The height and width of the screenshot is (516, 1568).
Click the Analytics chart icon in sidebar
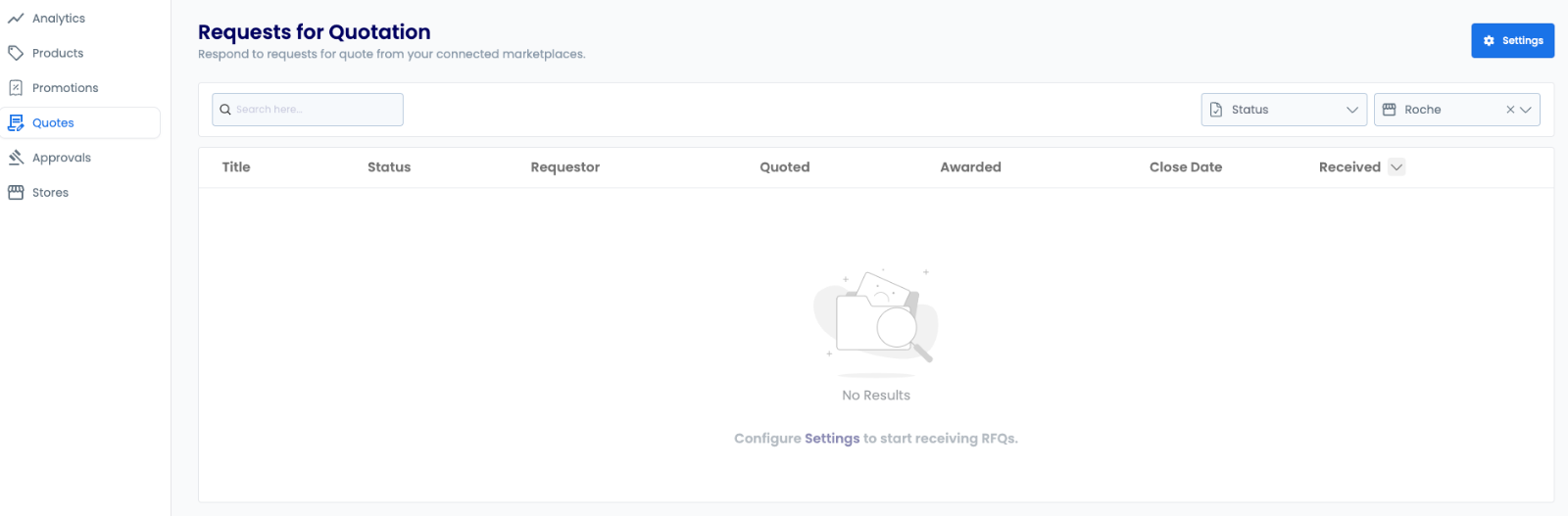pos(16,19)
